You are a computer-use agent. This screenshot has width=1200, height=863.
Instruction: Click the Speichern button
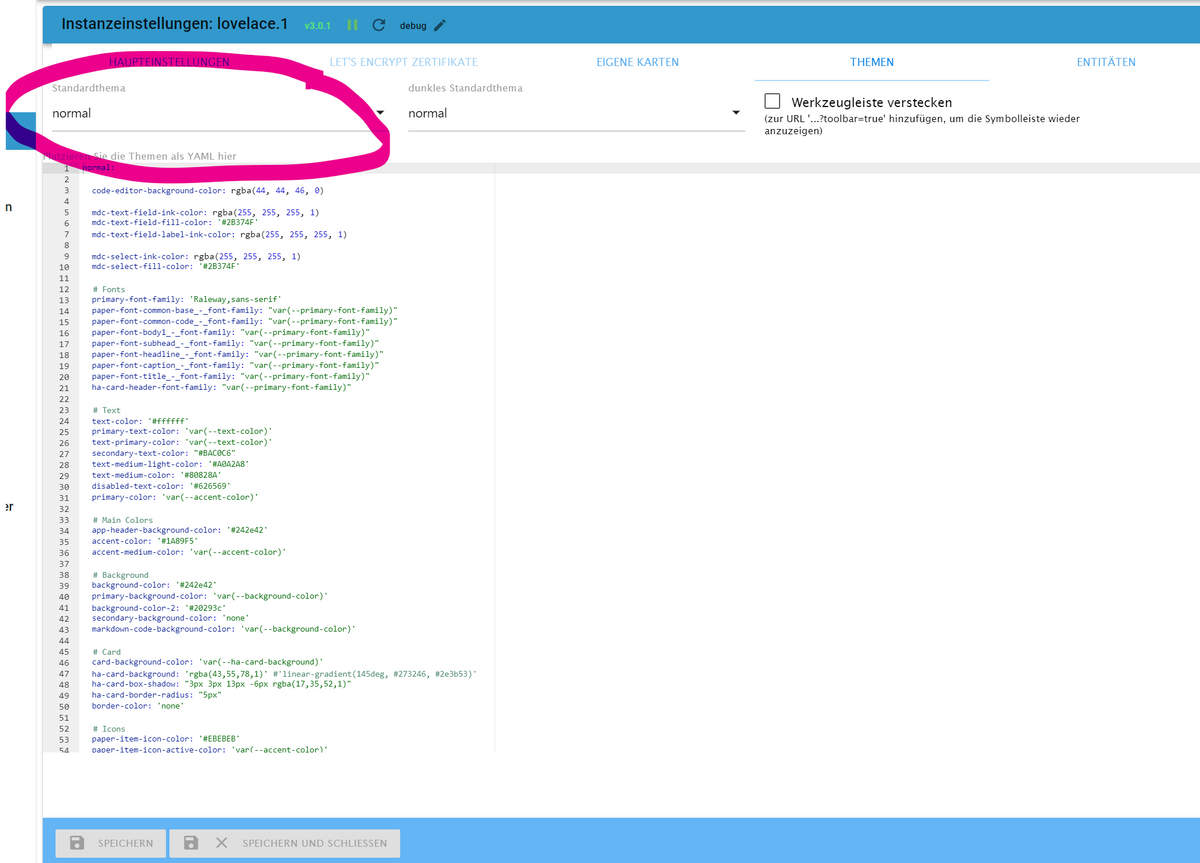(105, 843)
